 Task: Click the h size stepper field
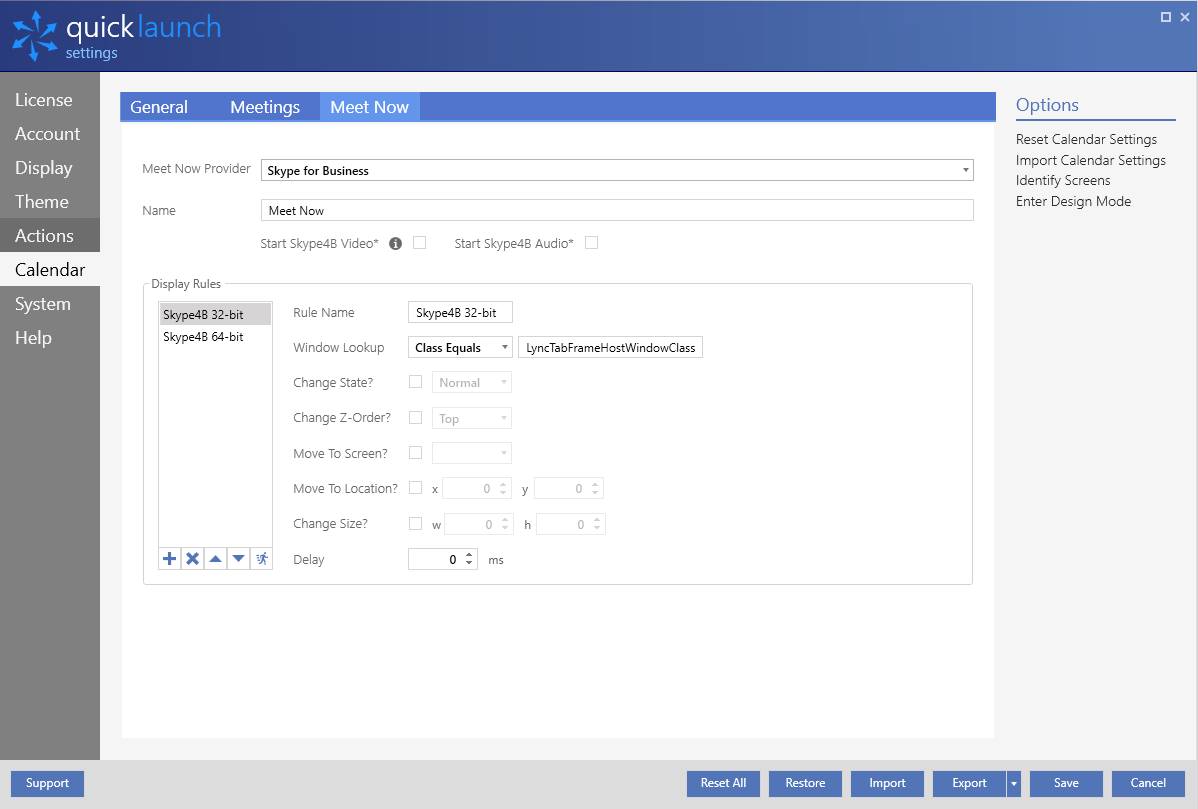pyautogui.click(x=571, y=525)
